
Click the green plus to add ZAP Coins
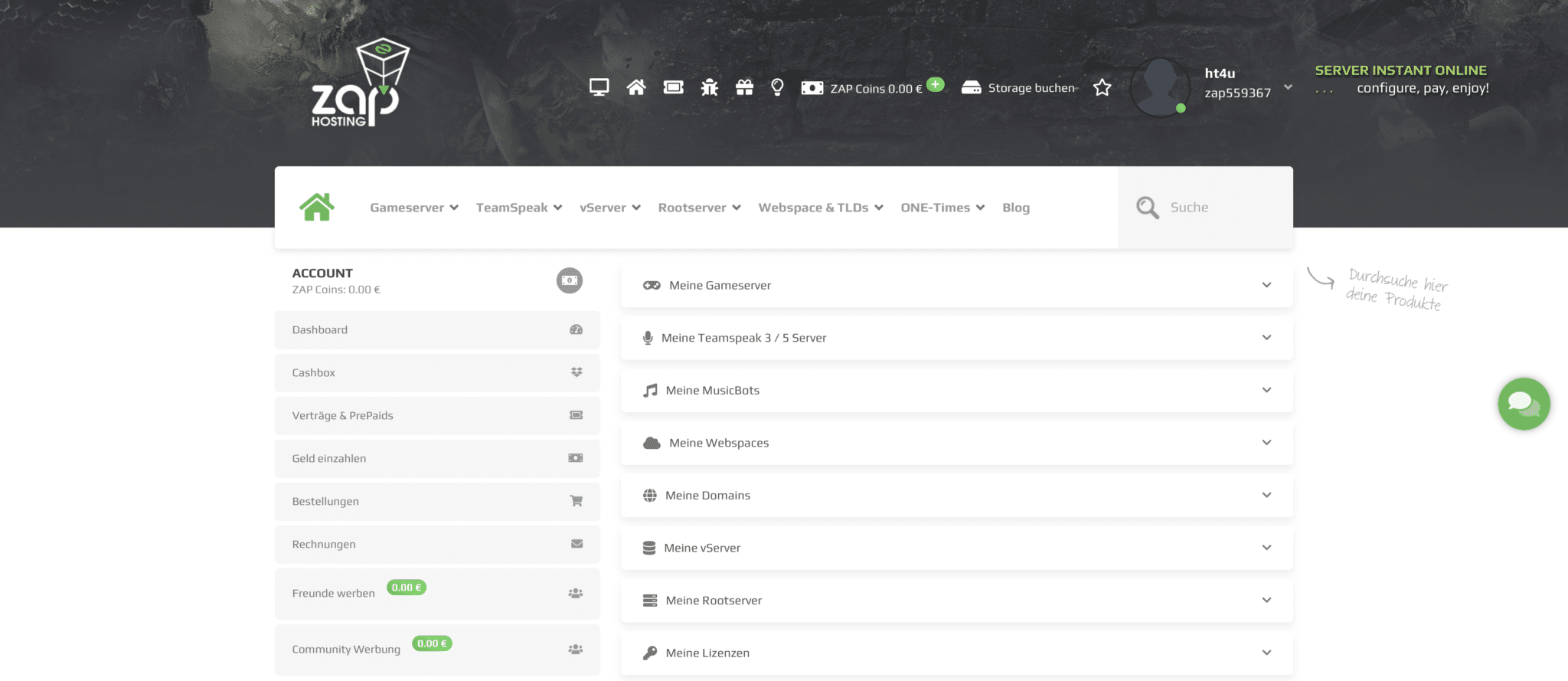pos(935,84)
